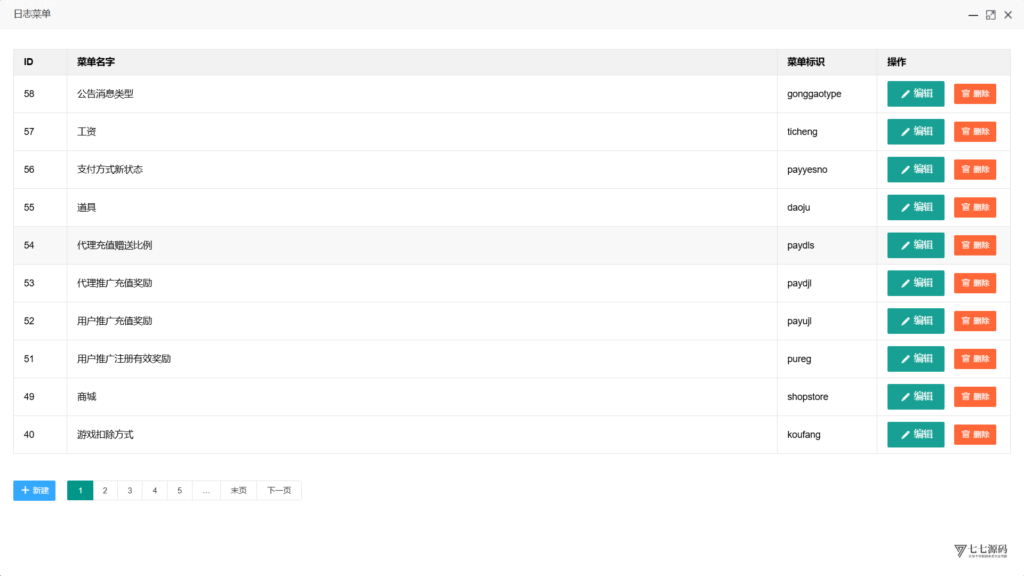Image resolution: width=1024 pixels, height=576 pixels.
Task: Edit the shopstore menu item
Action: [x=915, y=396]
